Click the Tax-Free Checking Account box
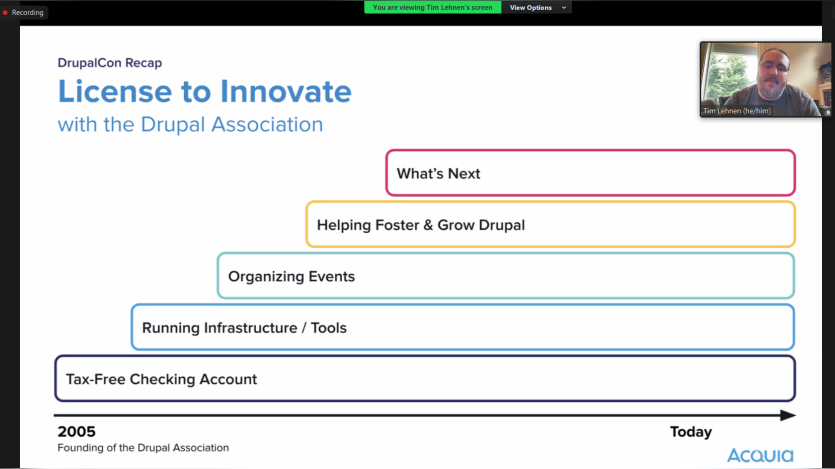Image resolution: width=835 pixels, height=469 pixels. (x=425, y=379)
